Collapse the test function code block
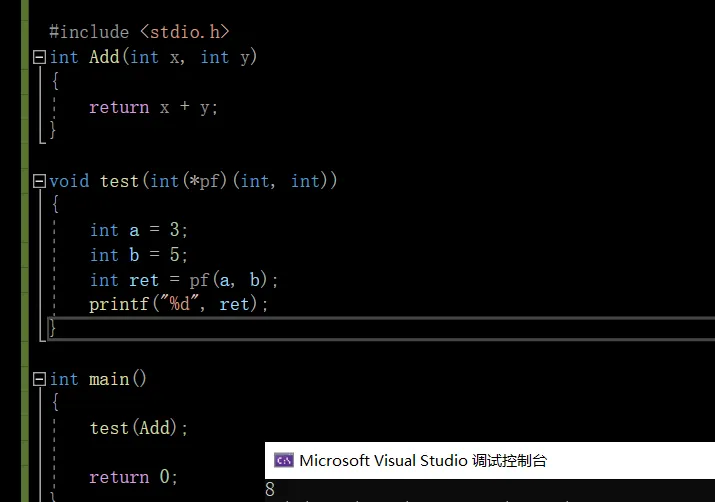The height and width of the screenshot is (502, 715). click(x=39, y=181)
